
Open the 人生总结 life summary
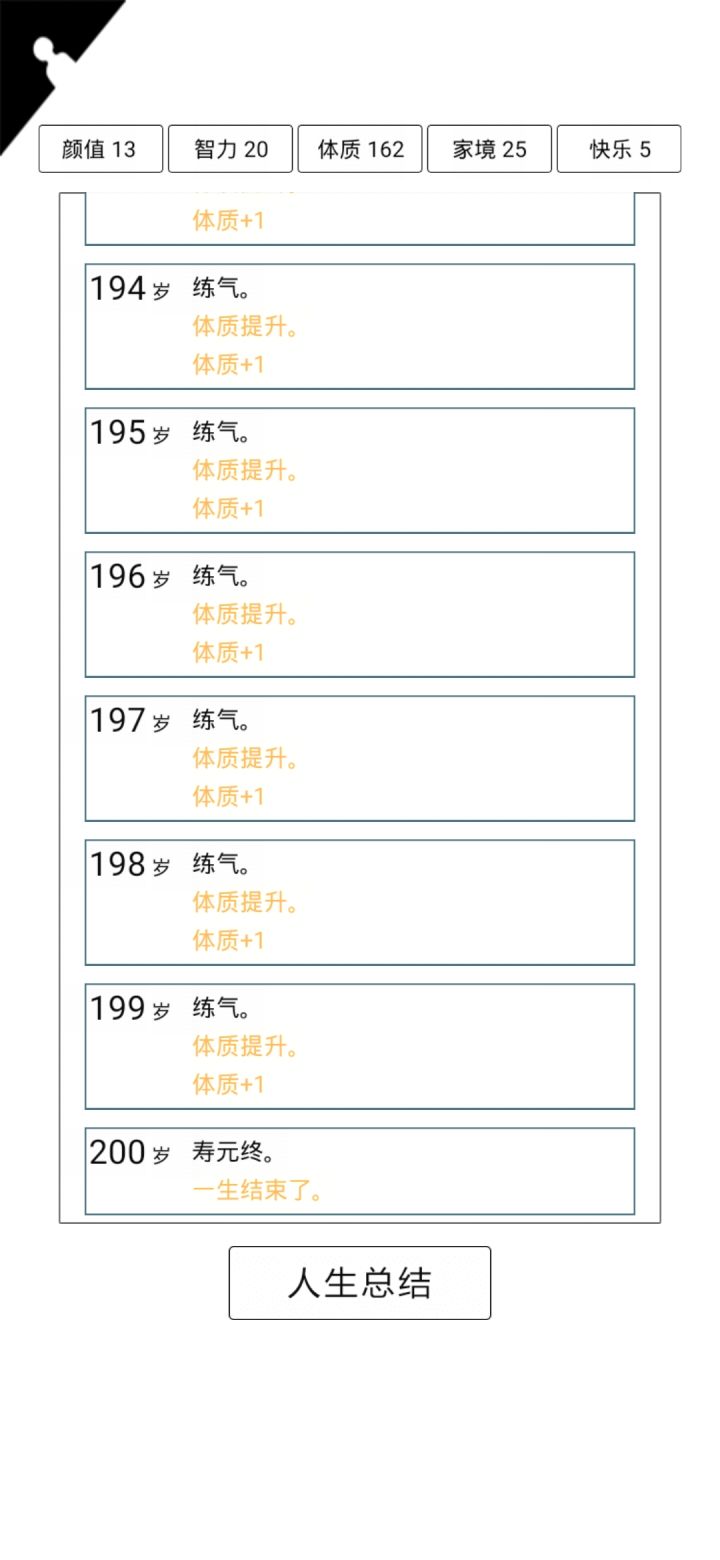[x=360, y=1283]
